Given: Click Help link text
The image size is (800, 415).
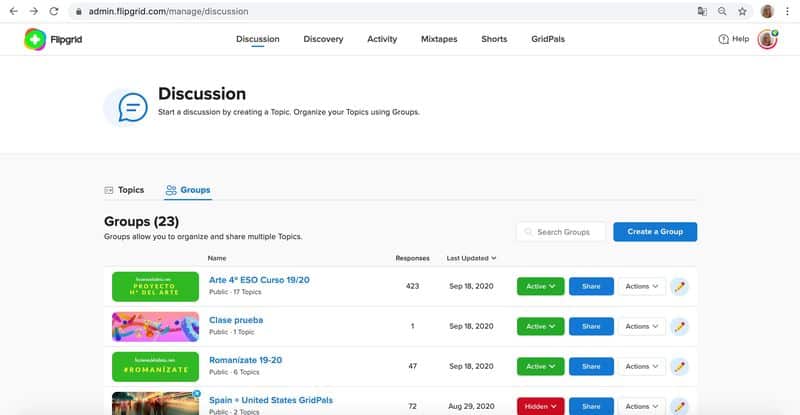Looking at the screenshot, I should (x=740, y=39).
